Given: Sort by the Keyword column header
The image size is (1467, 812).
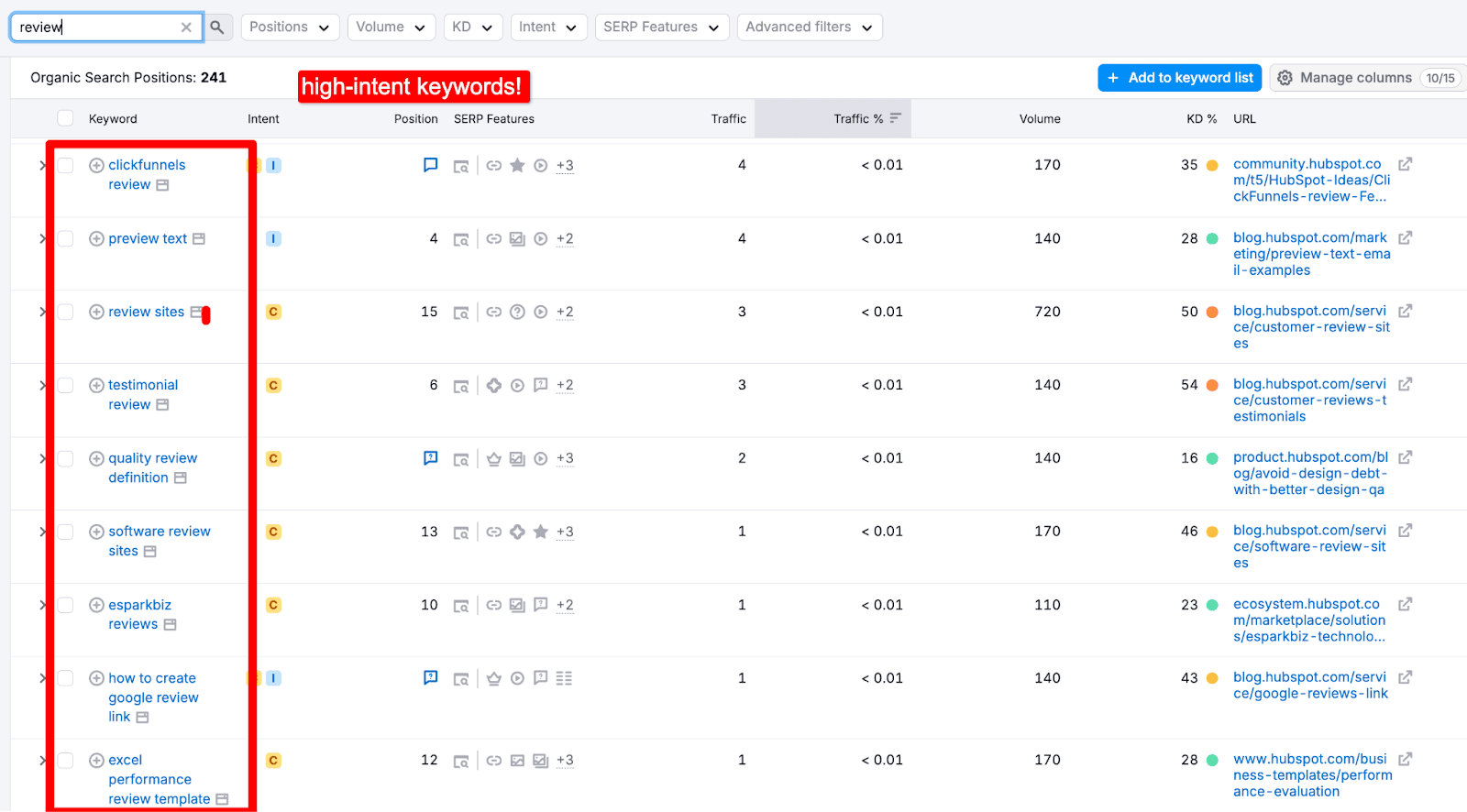Looking at the screenshot, I should click(113, 119).
